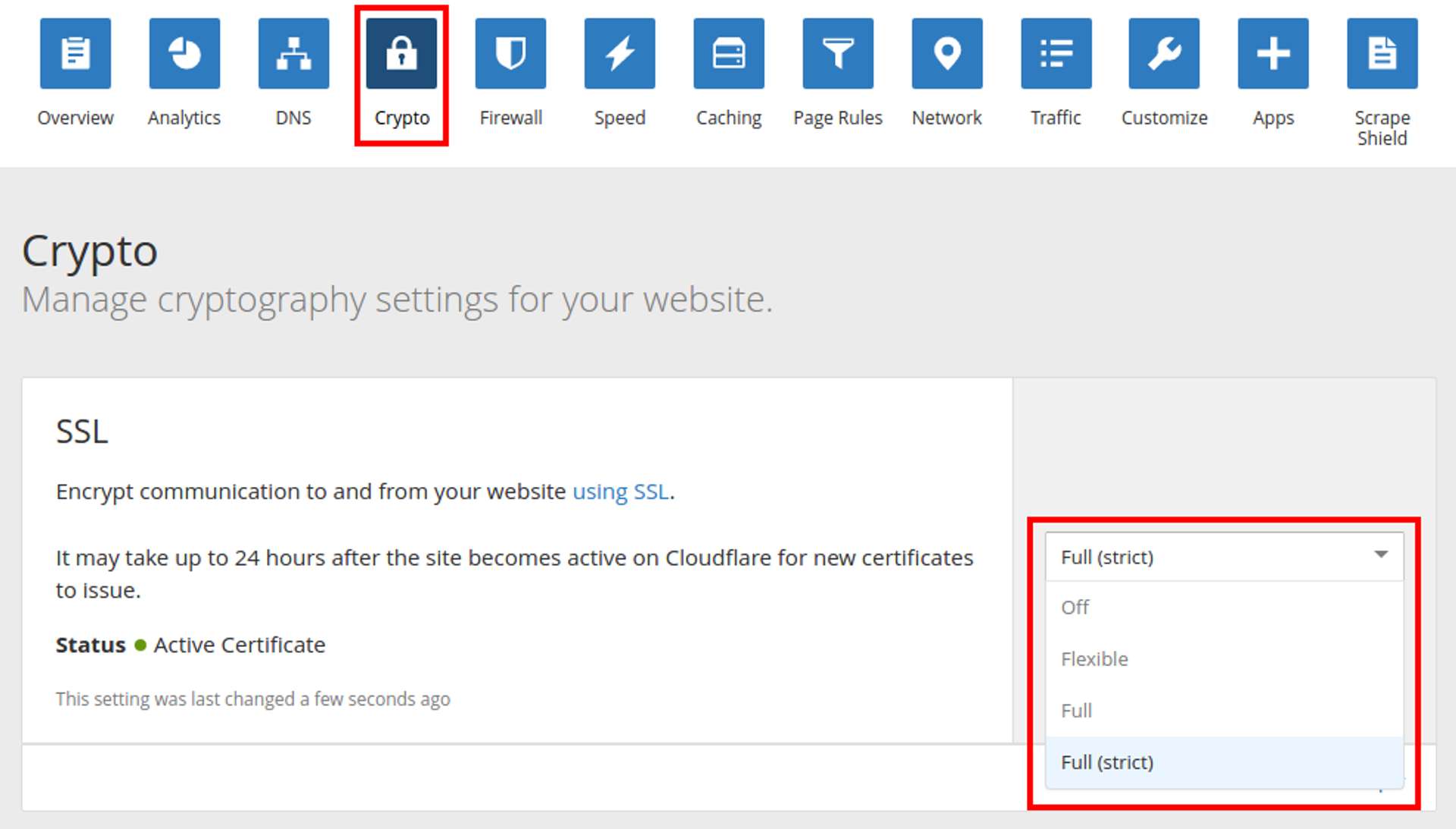Open the Page Rules funnel icon
This screenshot has height=829, width=1456.
click(838, 54)
